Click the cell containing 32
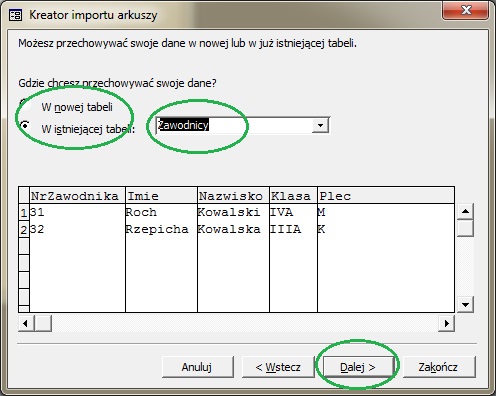The width and height of the screenshot is (496, 396). coord(77,229)
